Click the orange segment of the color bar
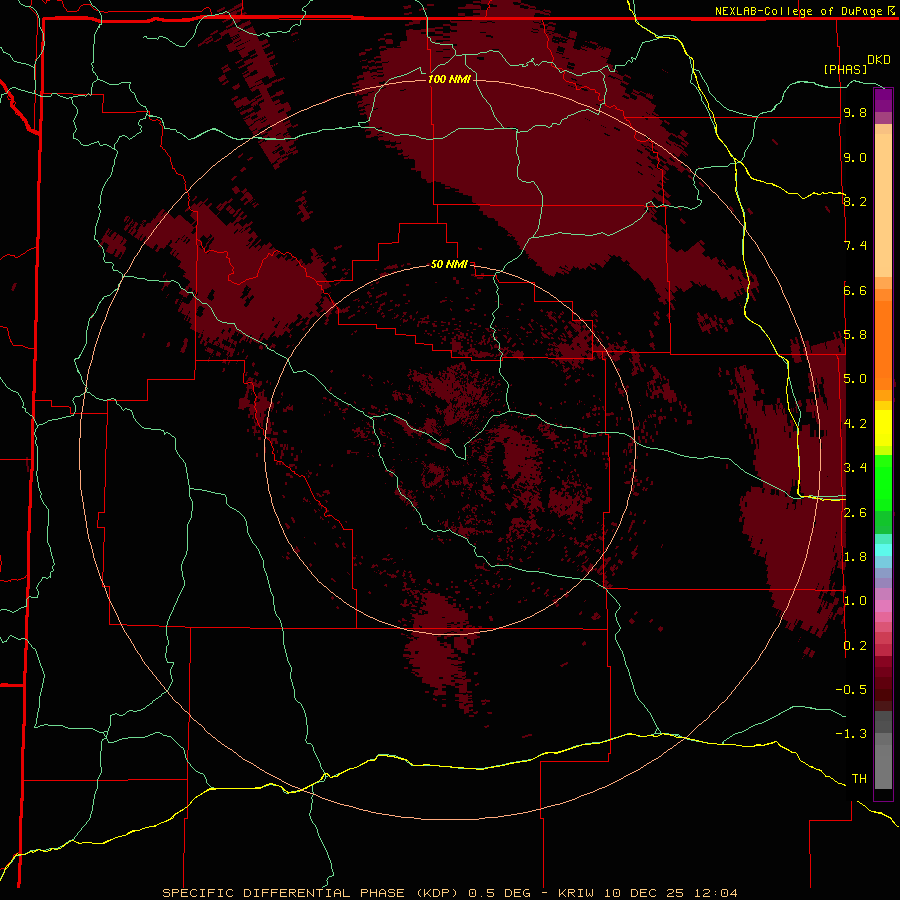This screenshot has width=900, height=900. click(x=883, y=346)
